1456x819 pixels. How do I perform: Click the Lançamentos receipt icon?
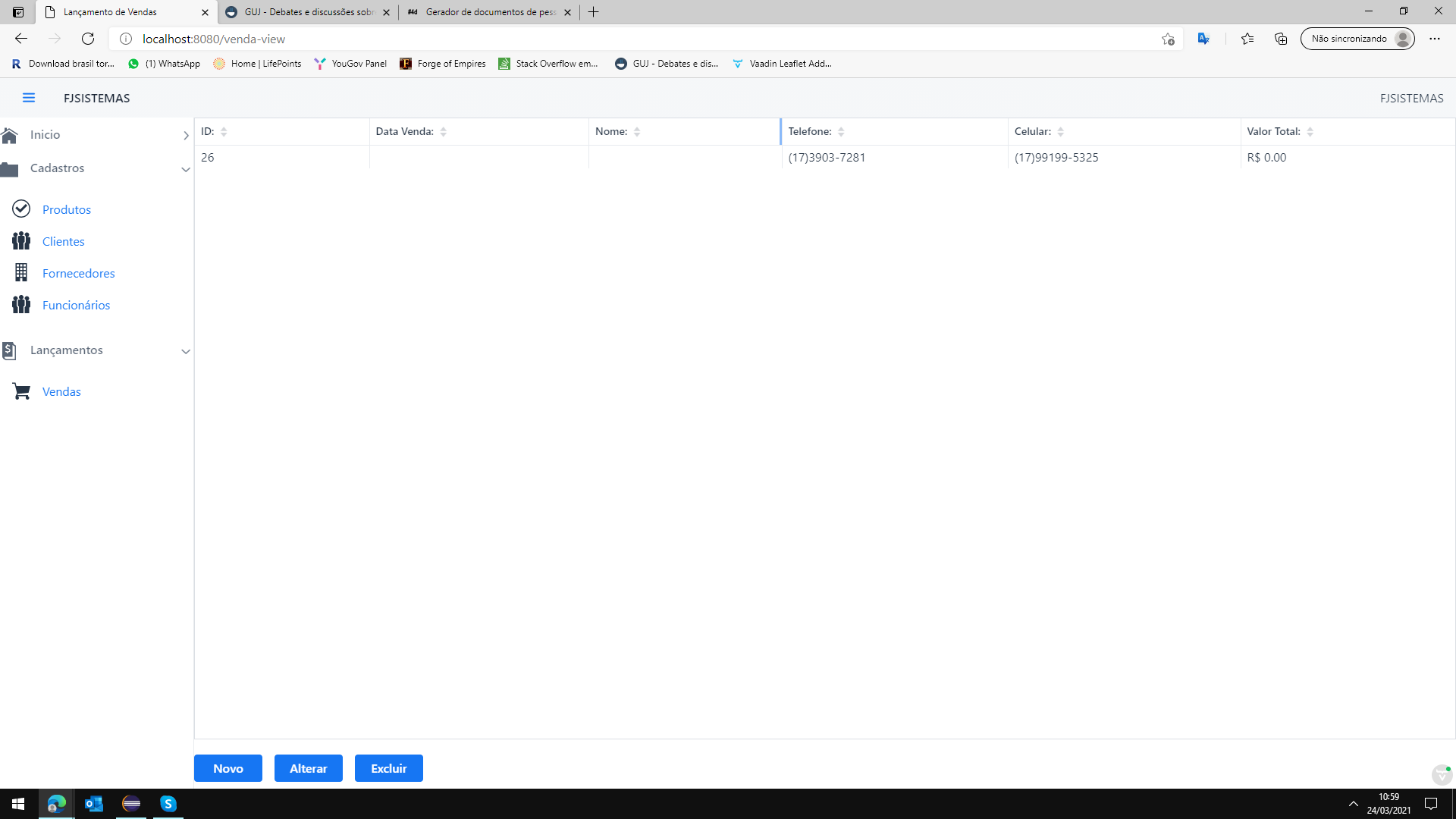click(10, 350)
